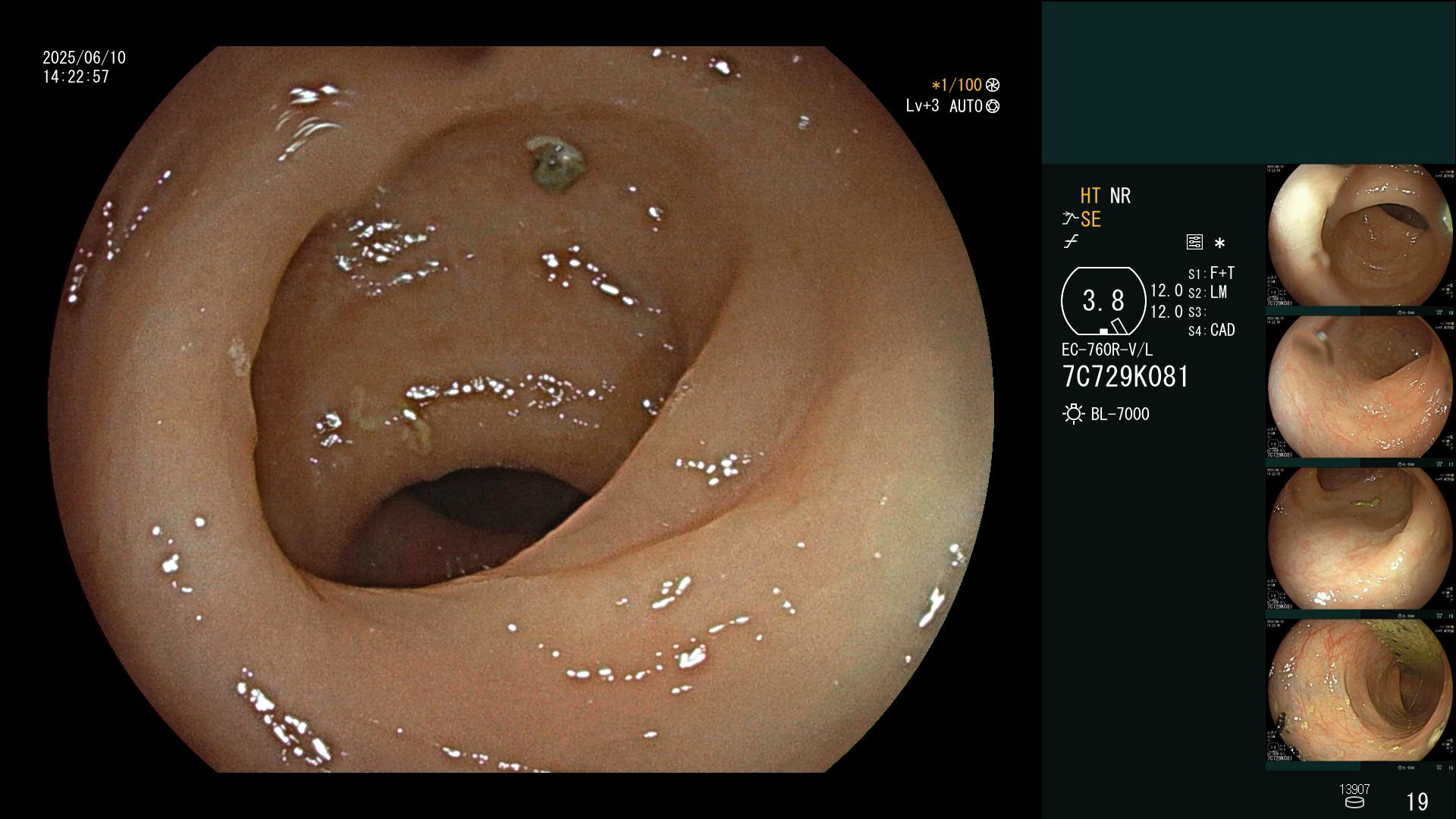This screenshot has height=819, width=1456.
Task: Click the date 2025/06/10
Action: 84,58
